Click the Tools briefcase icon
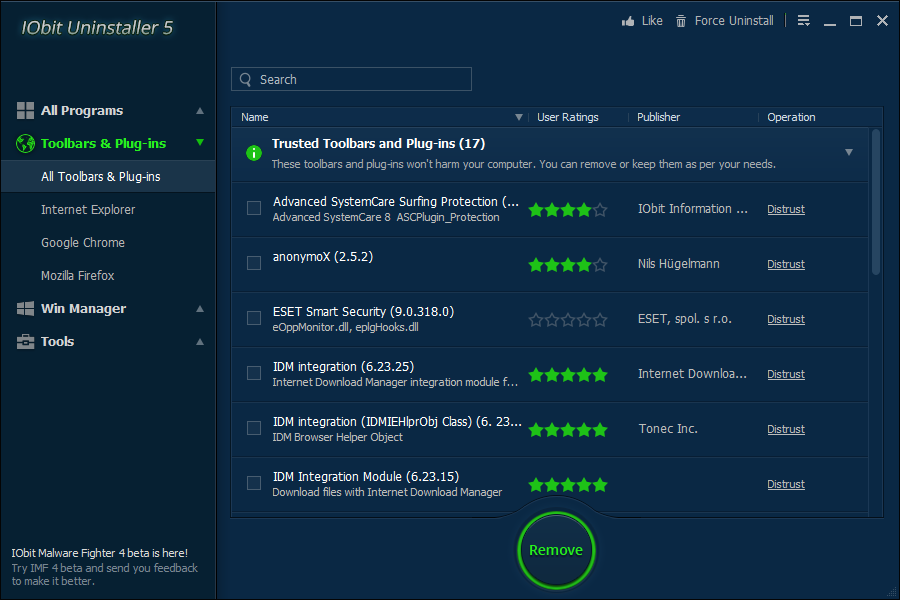This screenshot has height=600, width=900. 25,342
